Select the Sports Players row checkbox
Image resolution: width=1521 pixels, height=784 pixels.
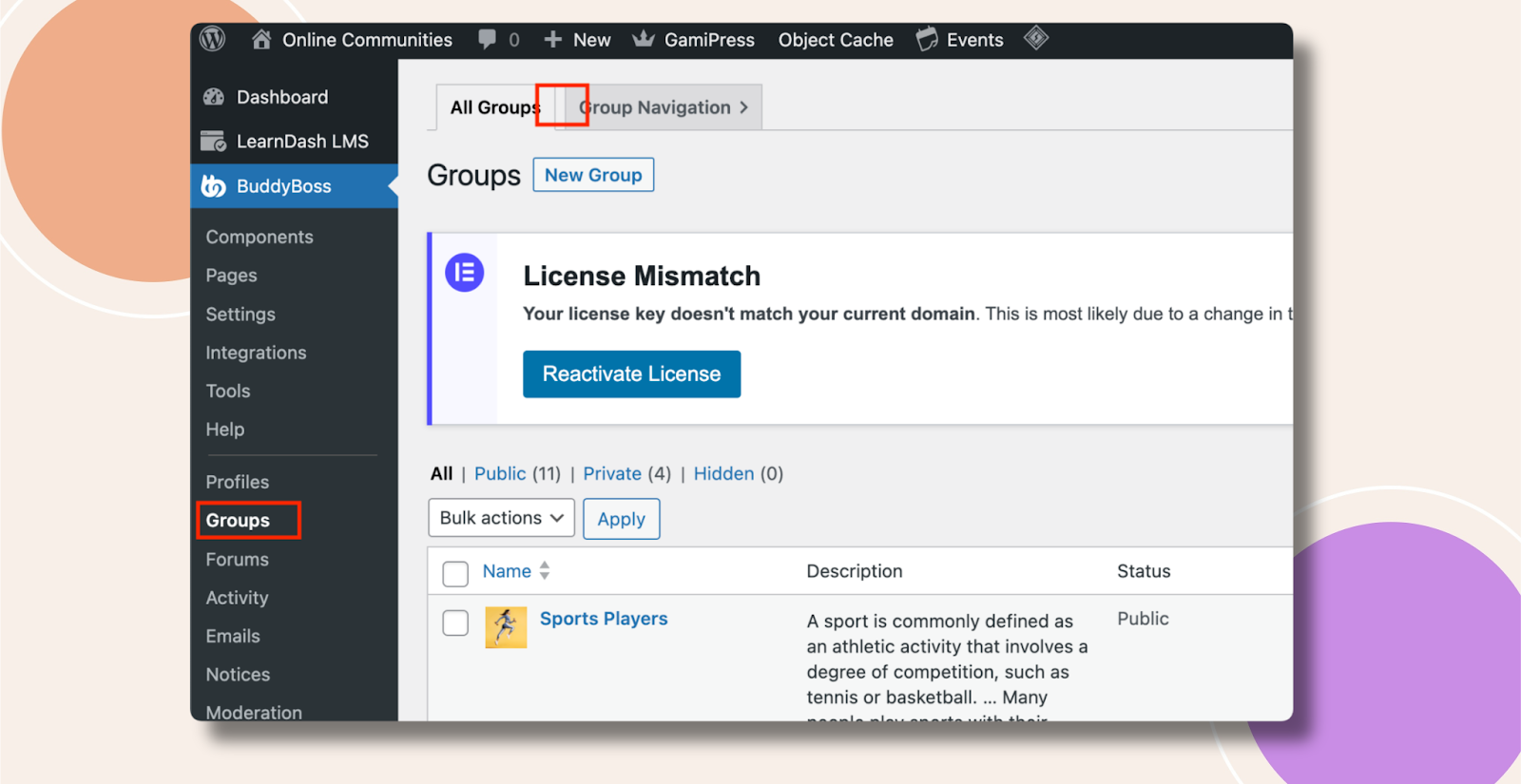[455, 622]
